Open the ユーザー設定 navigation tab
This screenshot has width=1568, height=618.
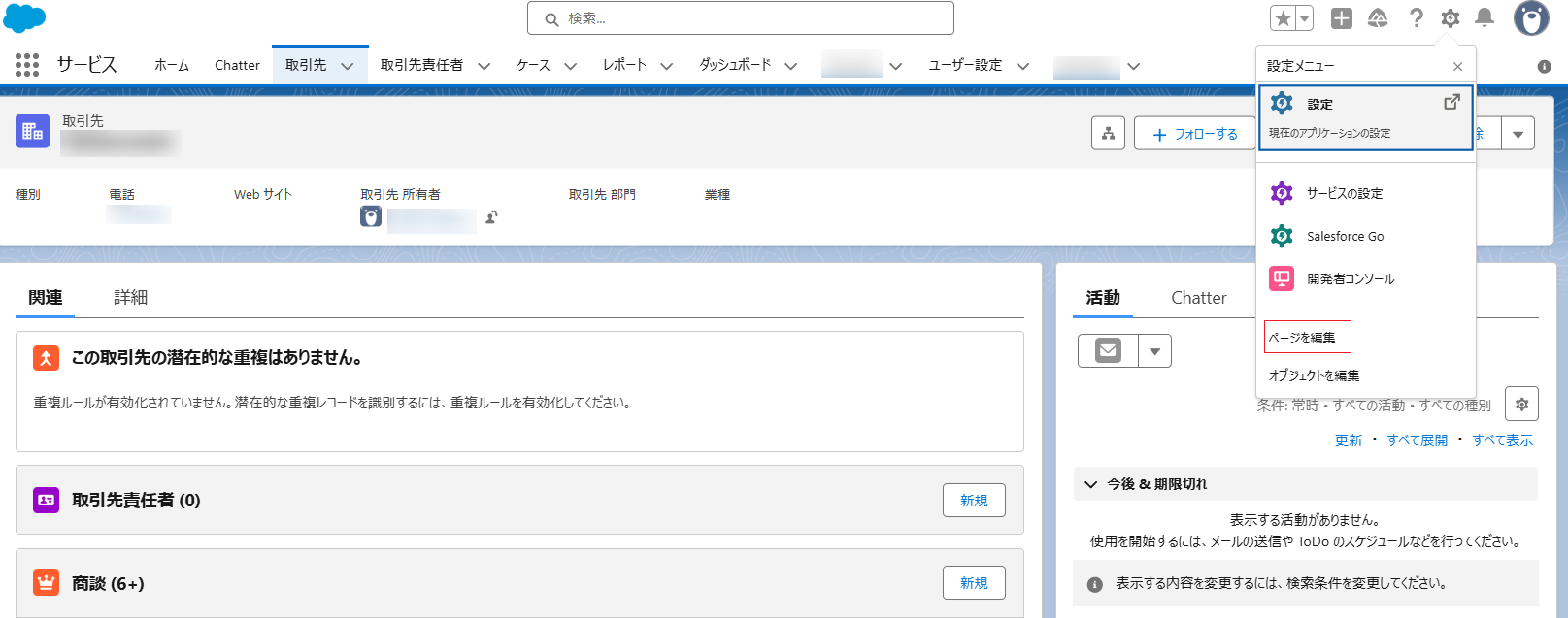[965, 65]
